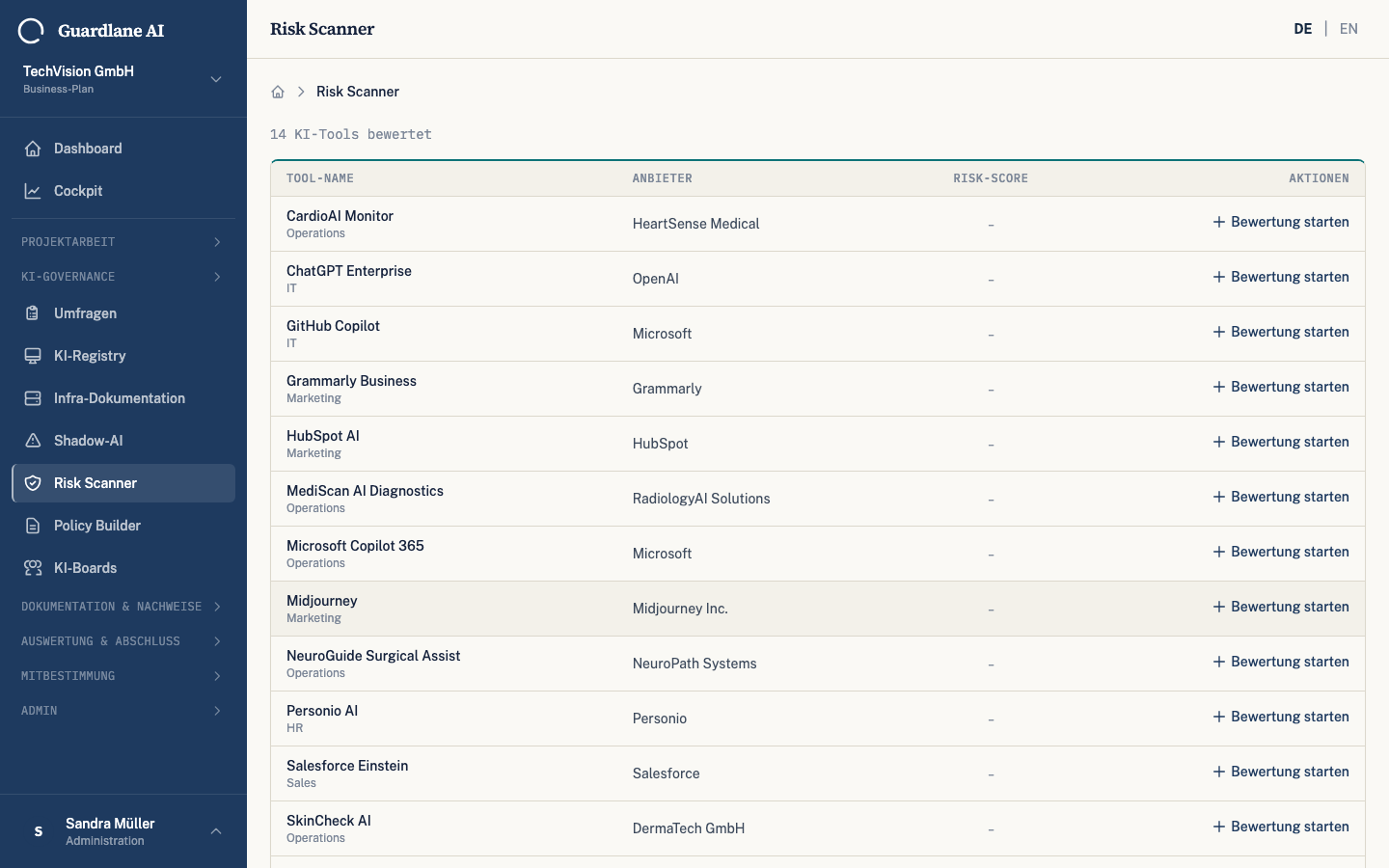This screenshot has height=868, width=1389.
Task: Expand the PROJEKTARBEIT section
Action: [x=123, y=242]
